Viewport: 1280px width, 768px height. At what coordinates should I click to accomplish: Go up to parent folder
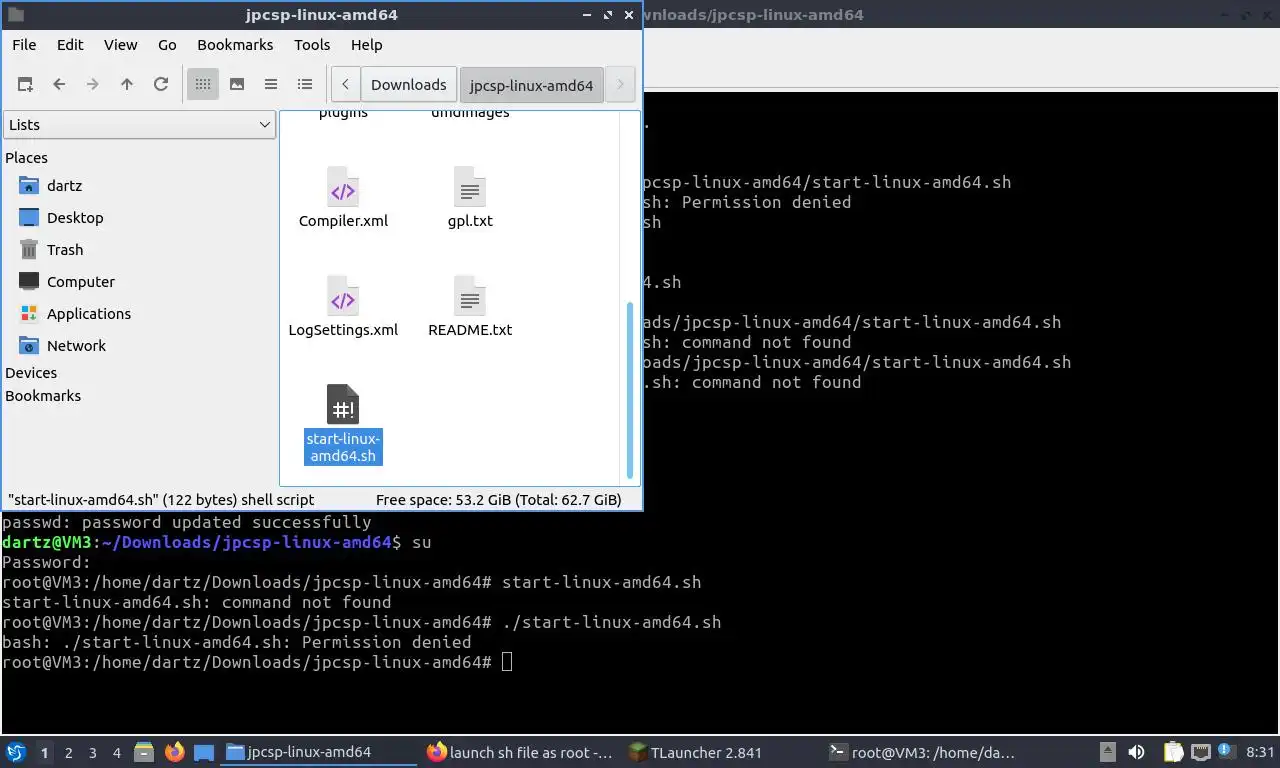127,85
